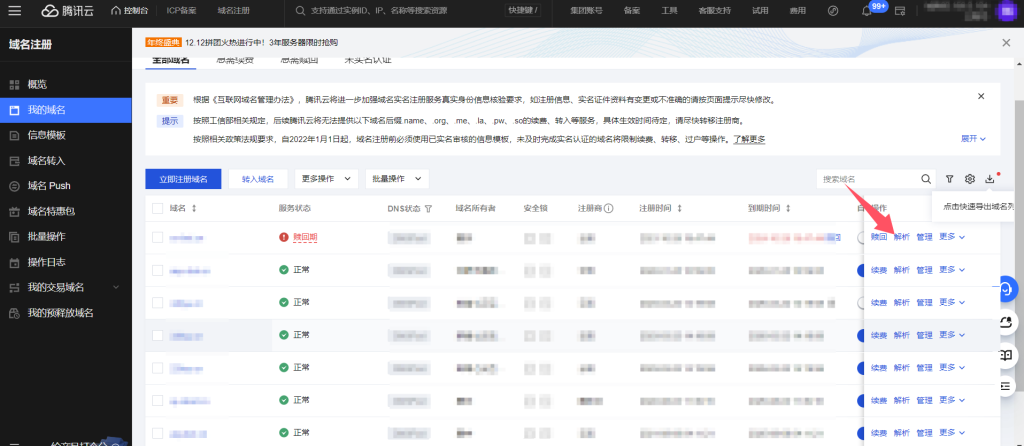Image resolution: width=1024 pixels, height=446 pixels.
Task: Go to 控制台 home console
Action: coord(131,11)
